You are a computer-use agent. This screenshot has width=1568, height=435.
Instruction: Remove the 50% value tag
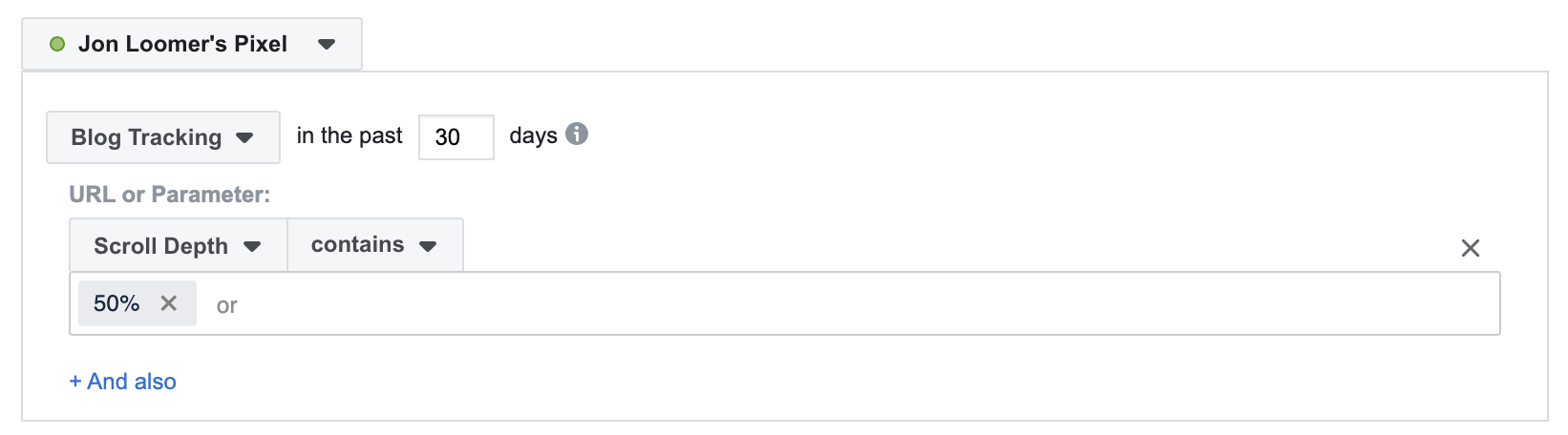[169, 303]
